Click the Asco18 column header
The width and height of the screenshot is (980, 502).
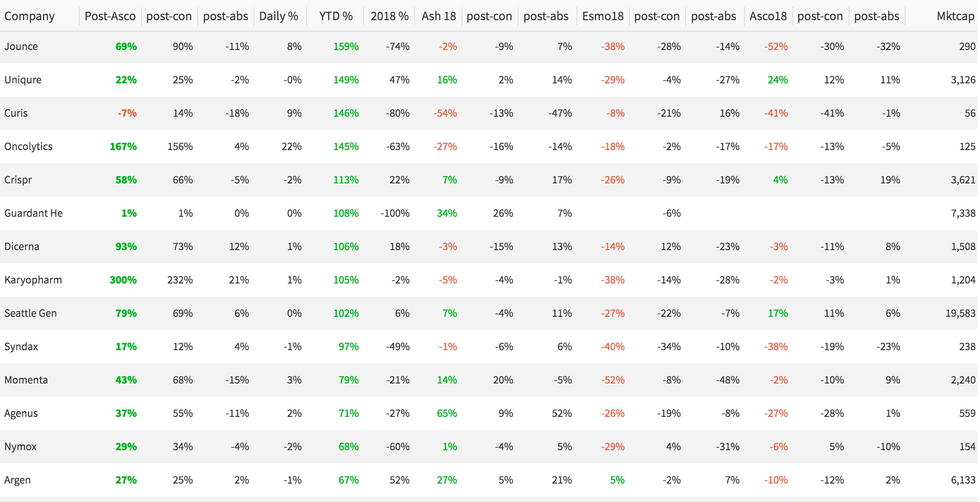click(769, 16)
